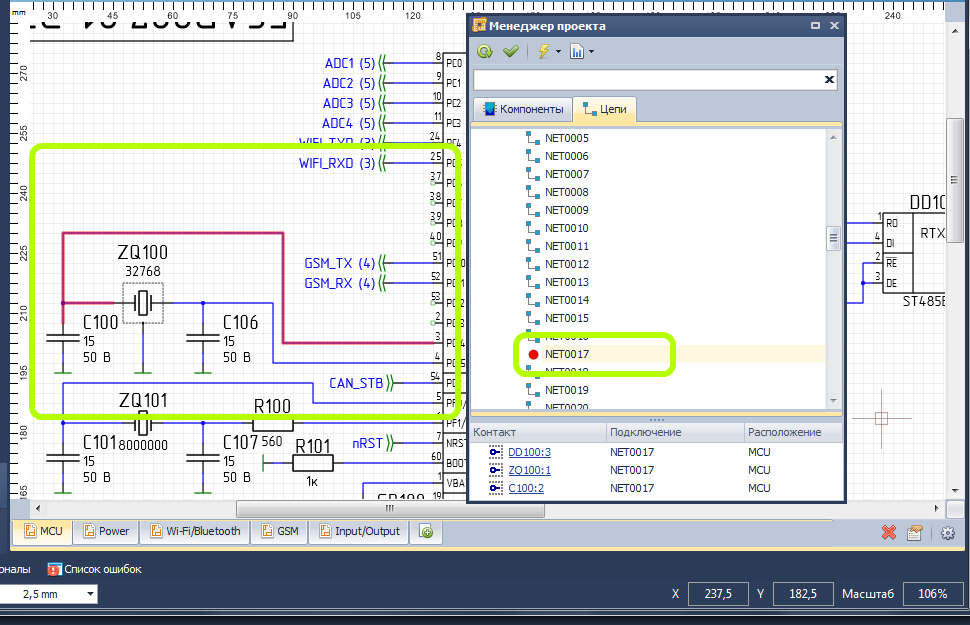Screen dimensions: 970x625
Task: Click the report chart icon
Action: (577, 51)
